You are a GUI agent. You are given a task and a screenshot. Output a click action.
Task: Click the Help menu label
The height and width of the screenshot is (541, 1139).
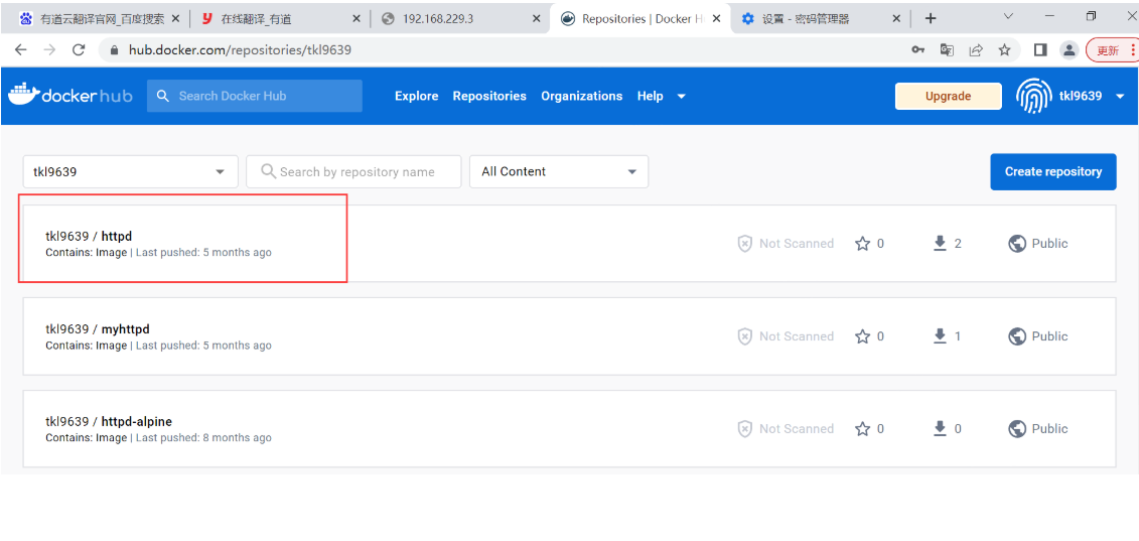pos(650,96)
